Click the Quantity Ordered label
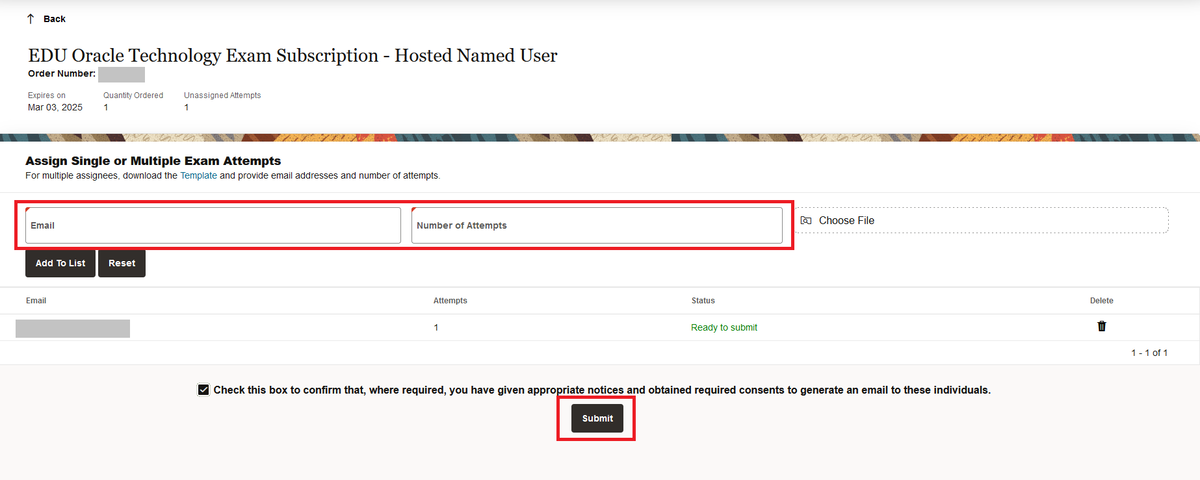This screenshot has width=1200, height=480. pos(133,95)
